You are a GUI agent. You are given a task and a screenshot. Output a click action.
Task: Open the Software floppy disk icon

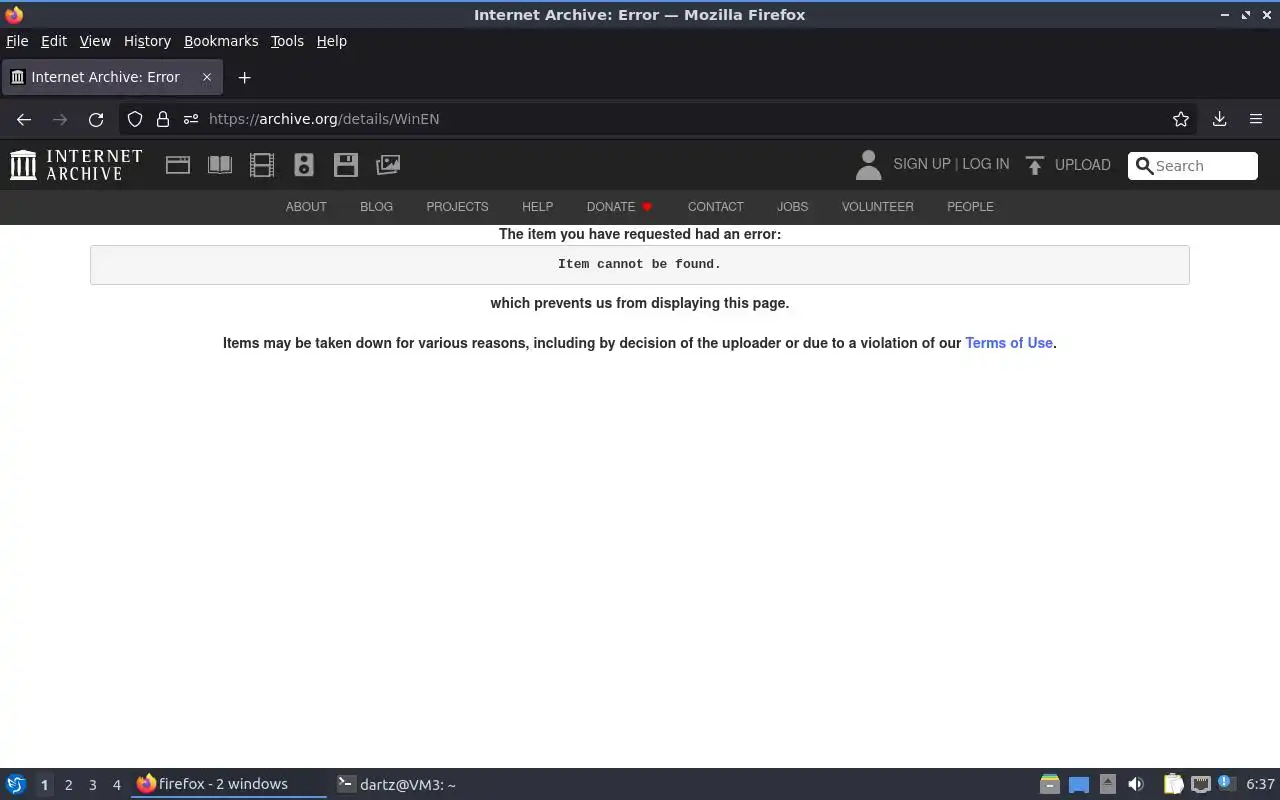coord(346,165)
